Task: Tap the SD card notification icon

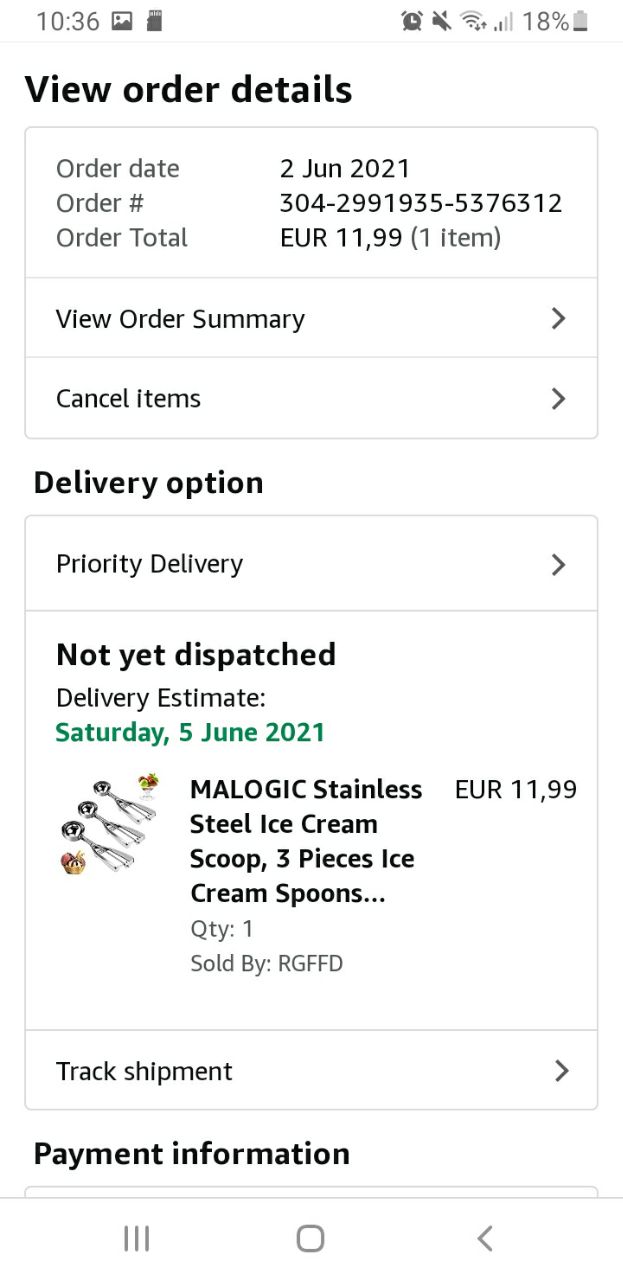Action: point(154,21)
